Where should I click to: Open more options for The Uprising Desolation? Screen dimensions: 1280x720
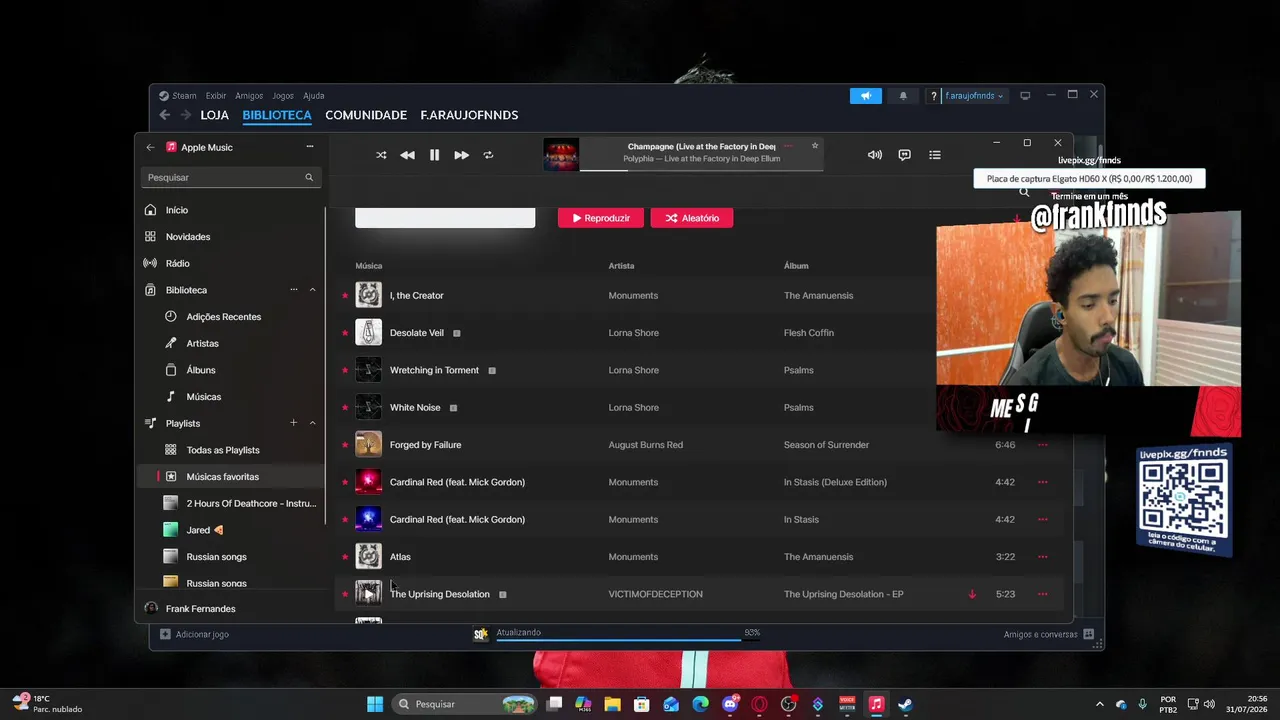tap(1042, 594)
